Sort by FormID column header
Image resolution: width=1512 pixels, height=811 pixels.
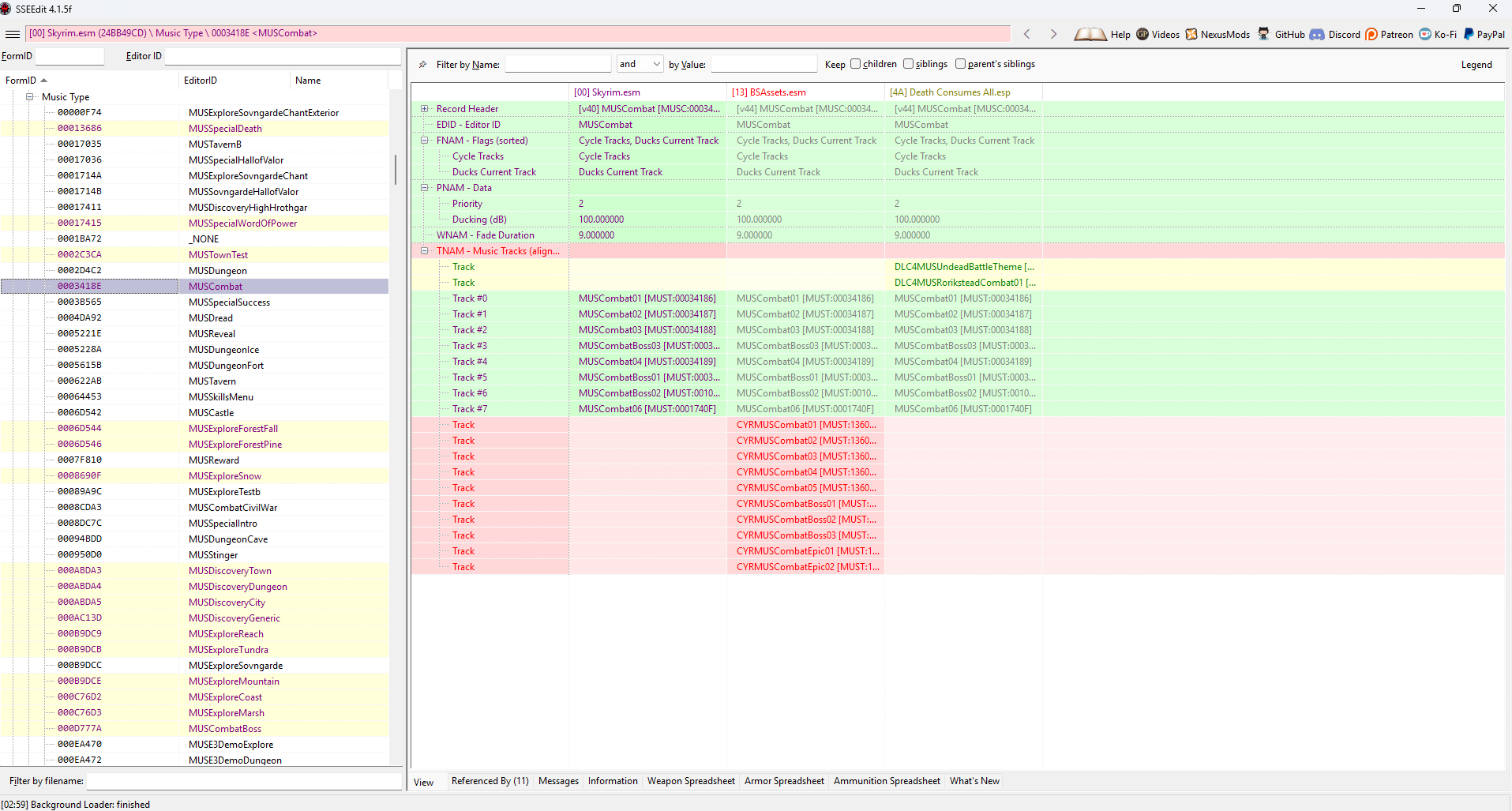[89, 81]
